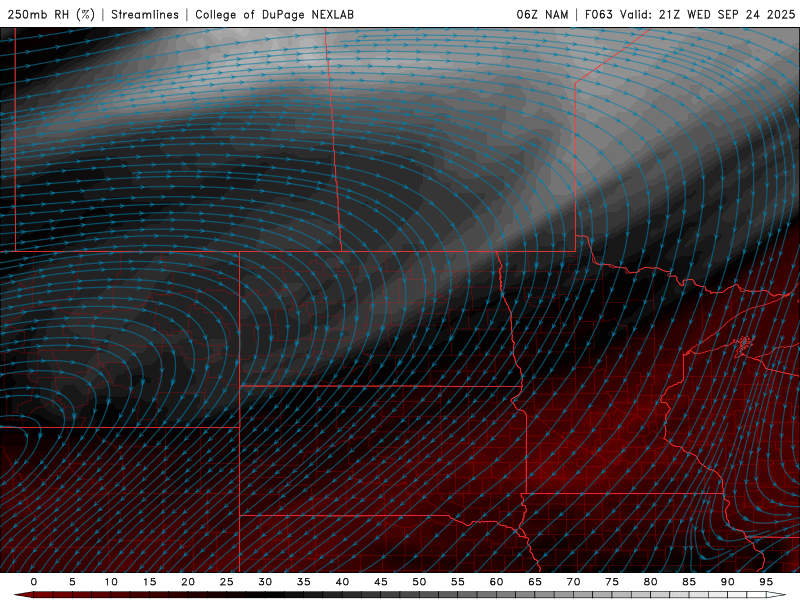
Task: Click the colorbar label 90
Action: (727, 582)
